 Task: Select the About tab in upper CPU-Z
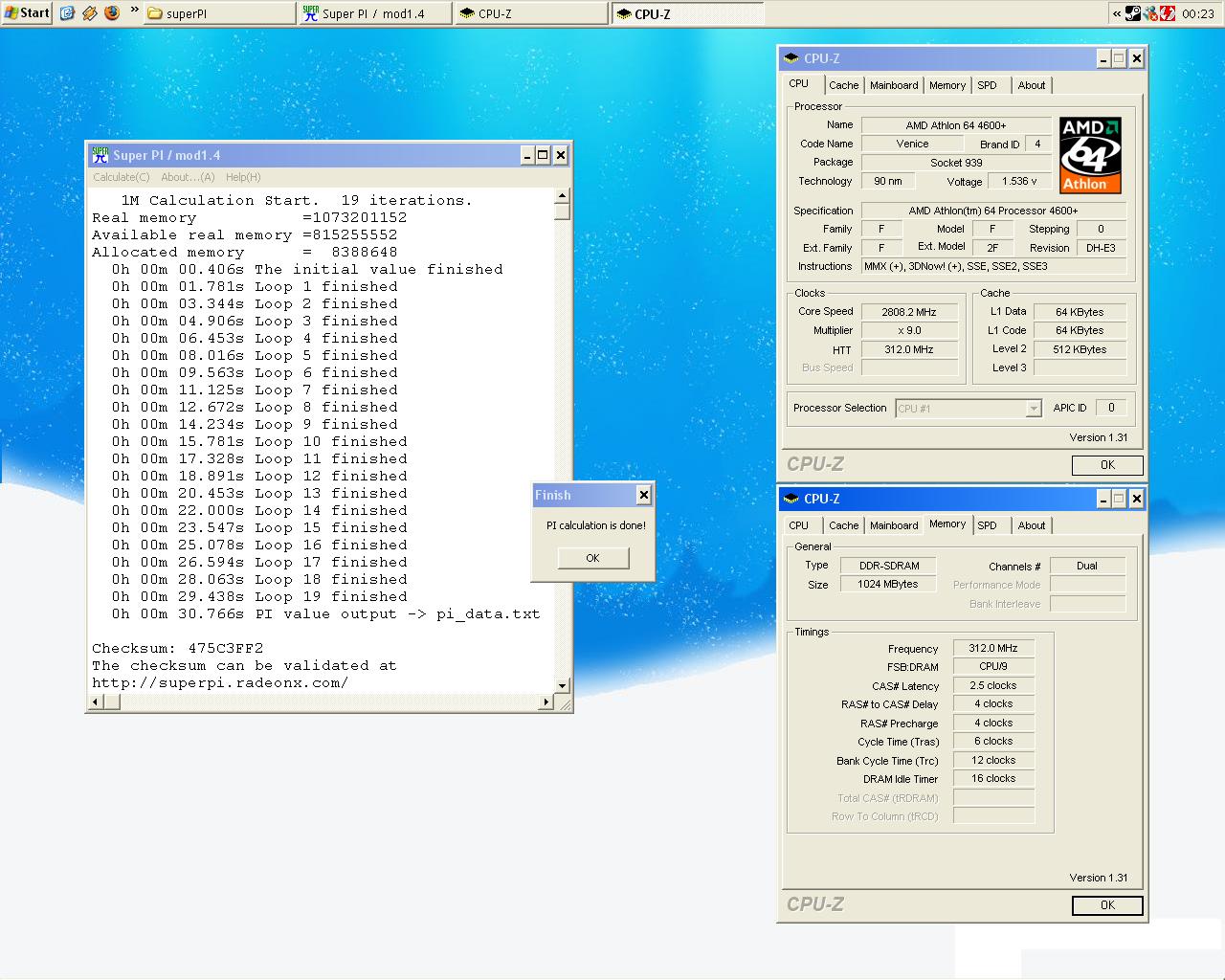(x=1032, y=85)
